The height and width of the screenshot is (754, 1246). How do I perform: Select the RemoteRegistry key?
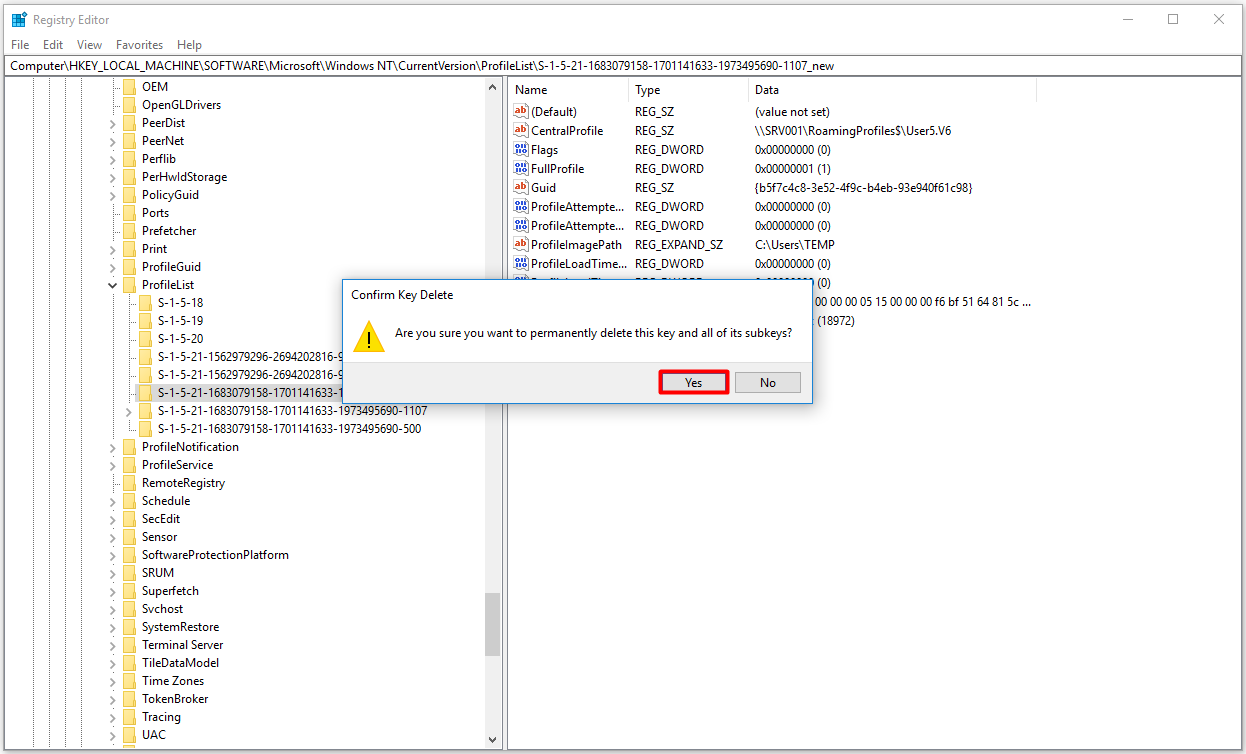(183, 483)
